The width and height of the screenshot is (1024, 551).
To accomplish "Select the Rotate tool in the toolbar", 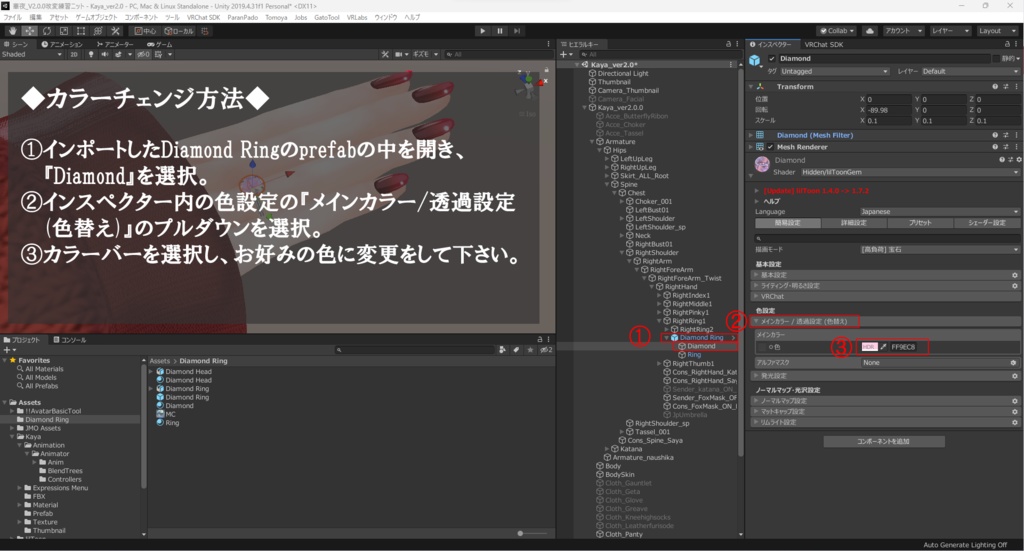I will [x=47, y=31].
